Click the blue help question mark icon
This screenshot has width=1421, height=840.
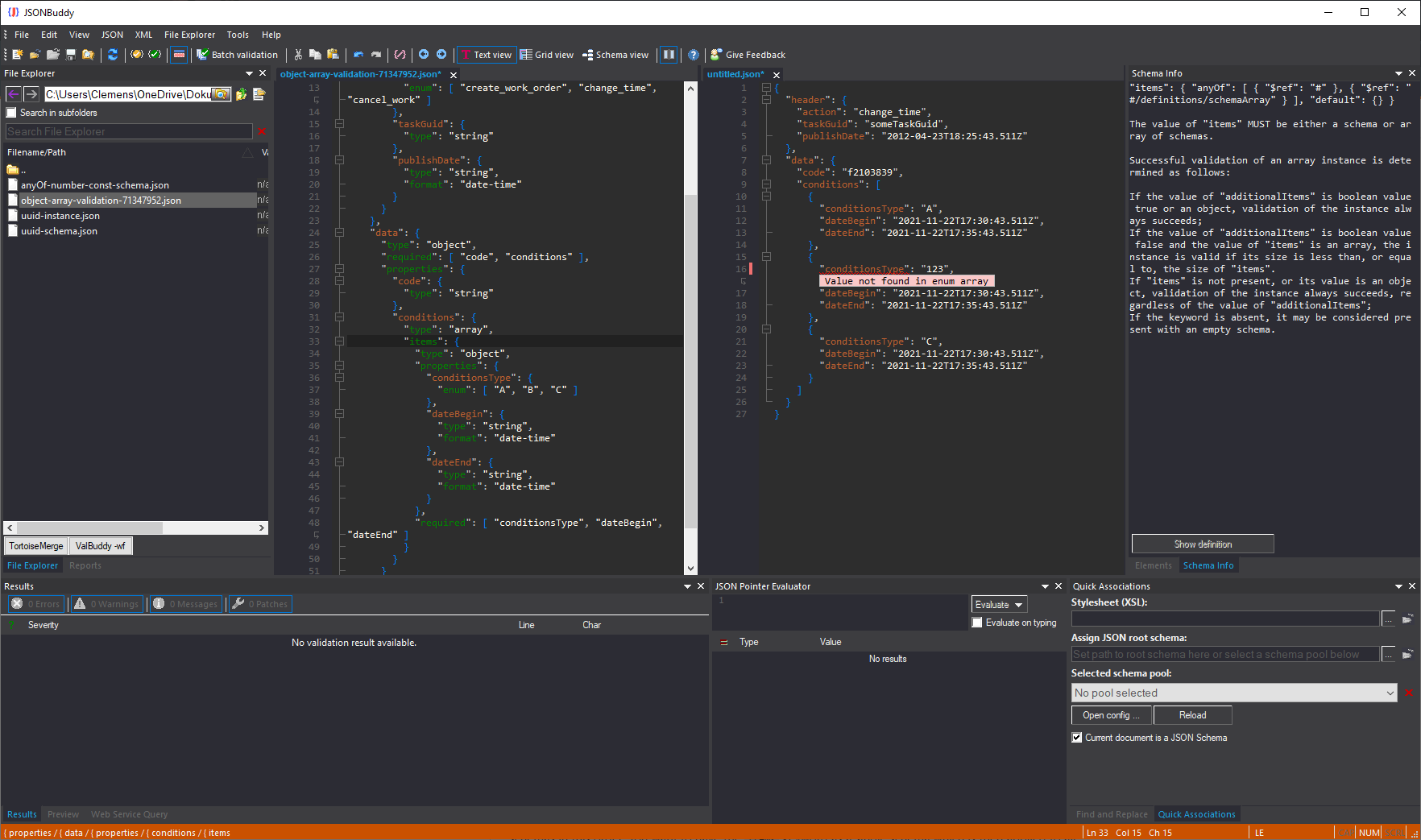coord(694,55)
